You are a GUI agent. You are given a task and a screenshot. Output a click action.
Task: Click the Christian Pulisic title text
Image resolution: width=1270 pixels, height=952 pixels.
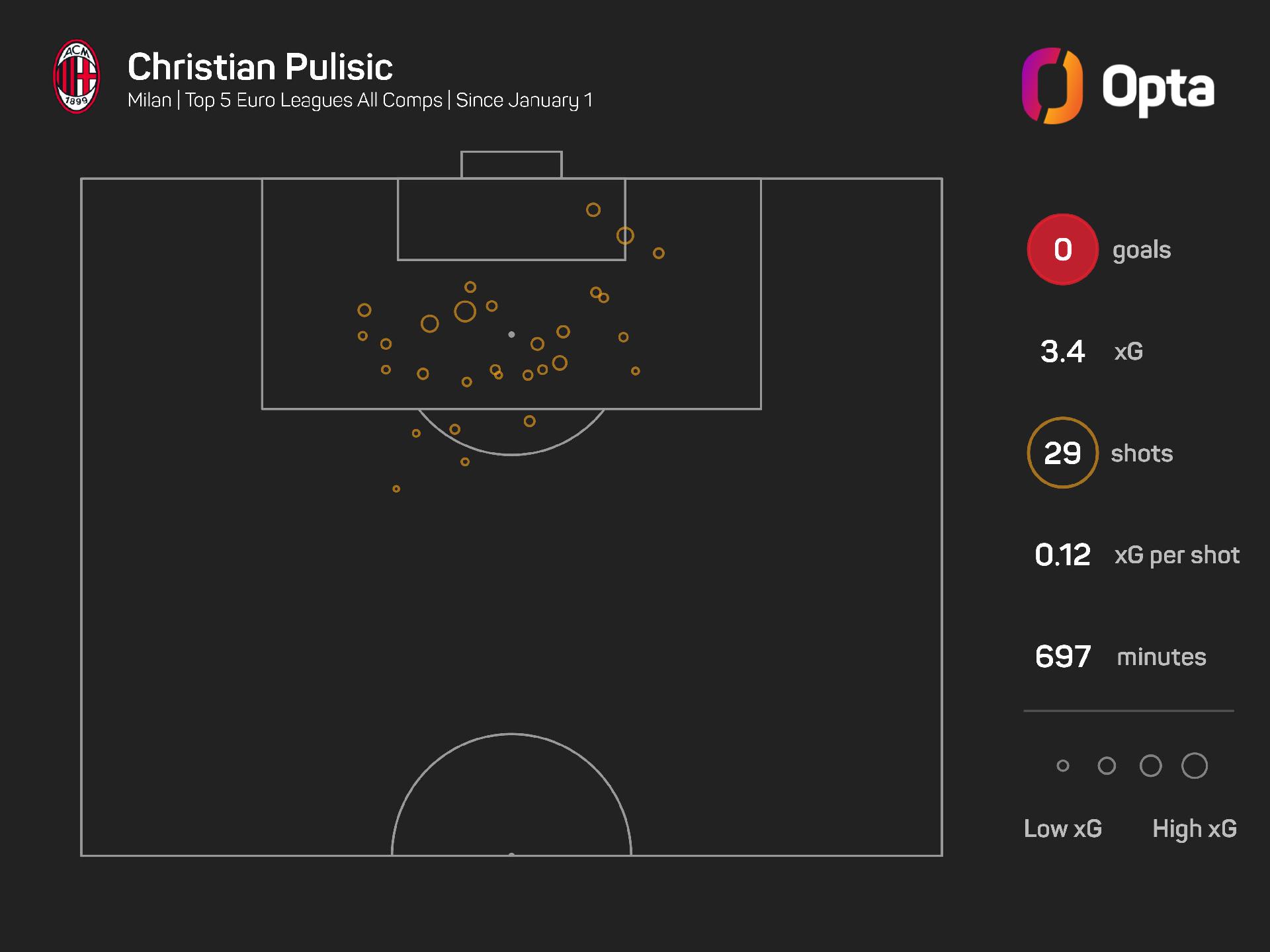pyautogui.click(x=260, y=67)
